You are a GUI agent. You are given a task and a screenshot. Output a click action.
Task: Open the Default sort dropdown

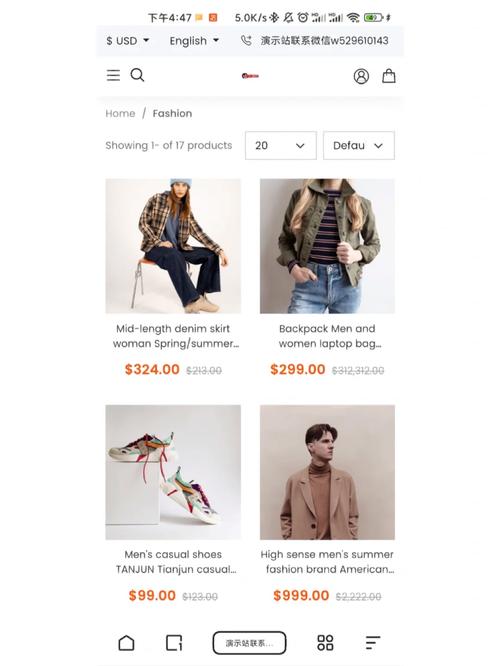pyautogui.click(x=359, y=146)
